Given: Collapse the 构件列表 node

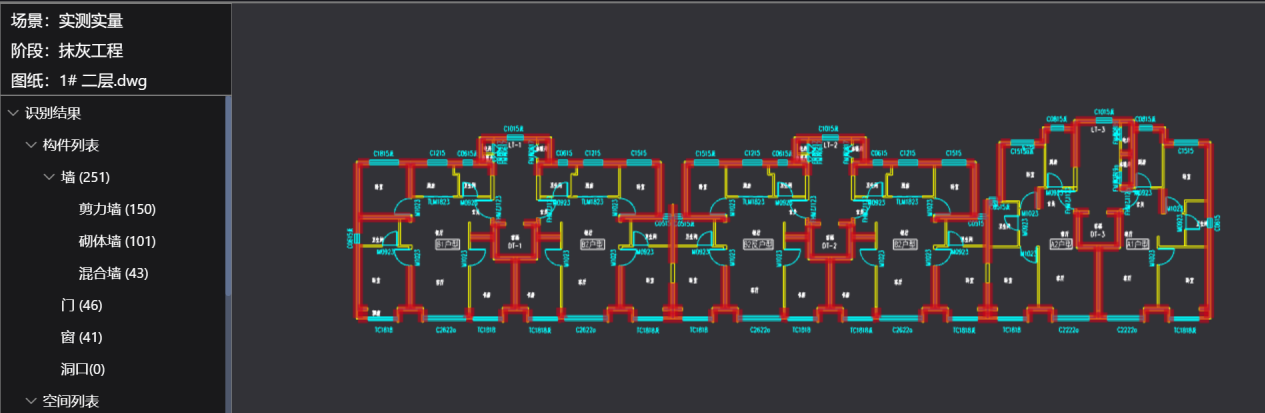Looking at the screenshot, I should coord(30,145).
